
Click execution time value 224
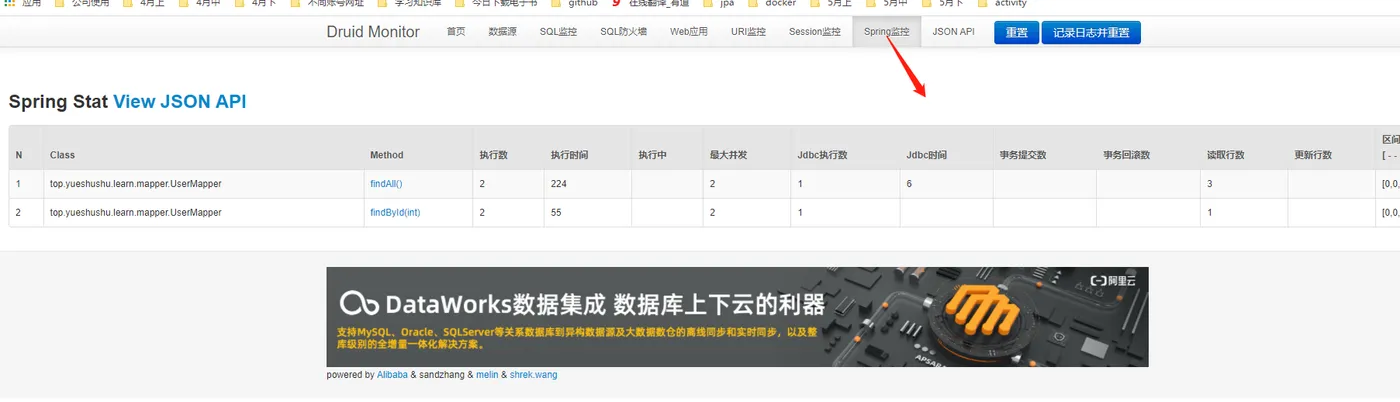558,184
